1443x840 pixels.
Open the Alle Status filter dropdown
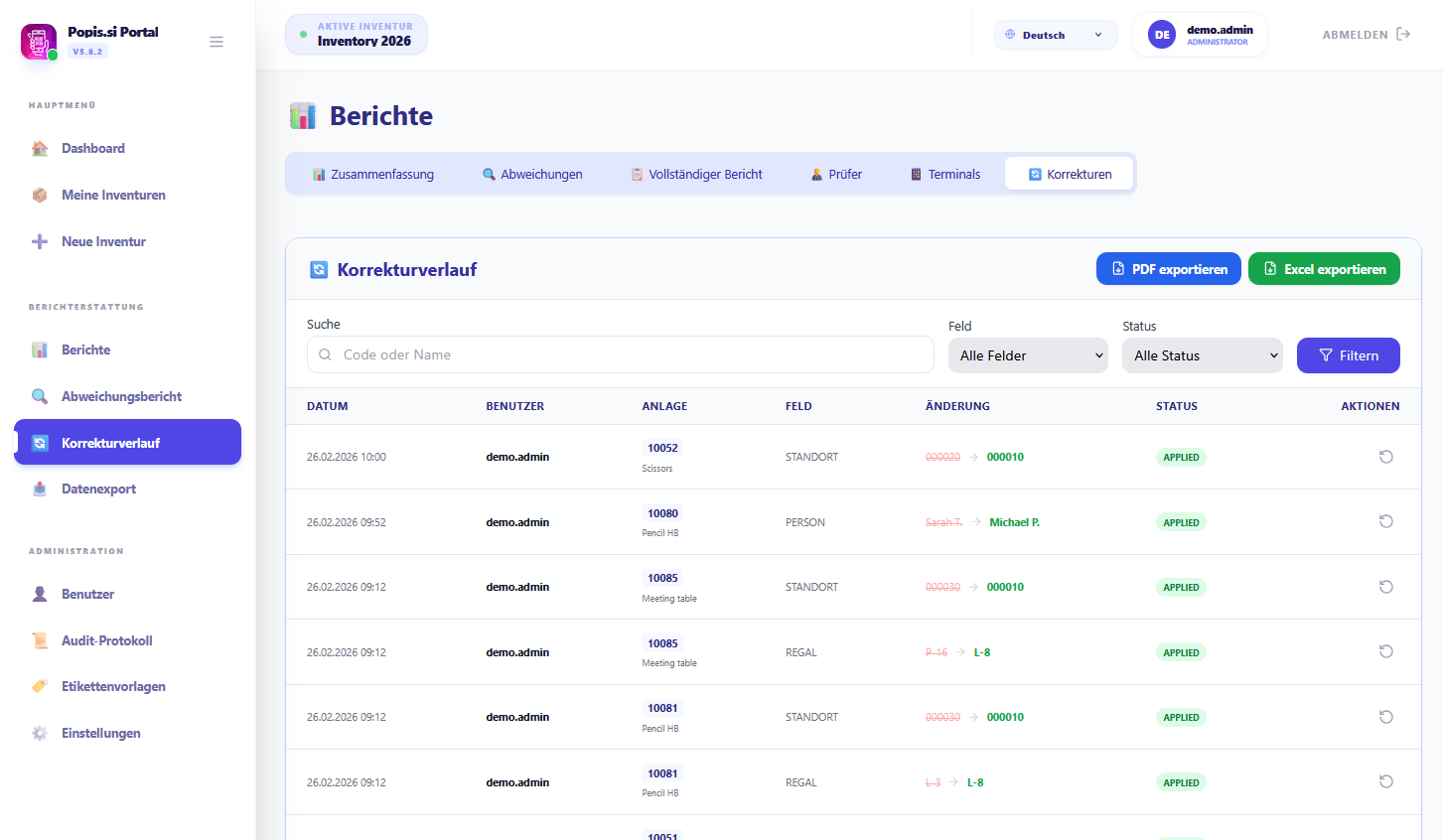pyautogui.click(x=1202, y=355)
